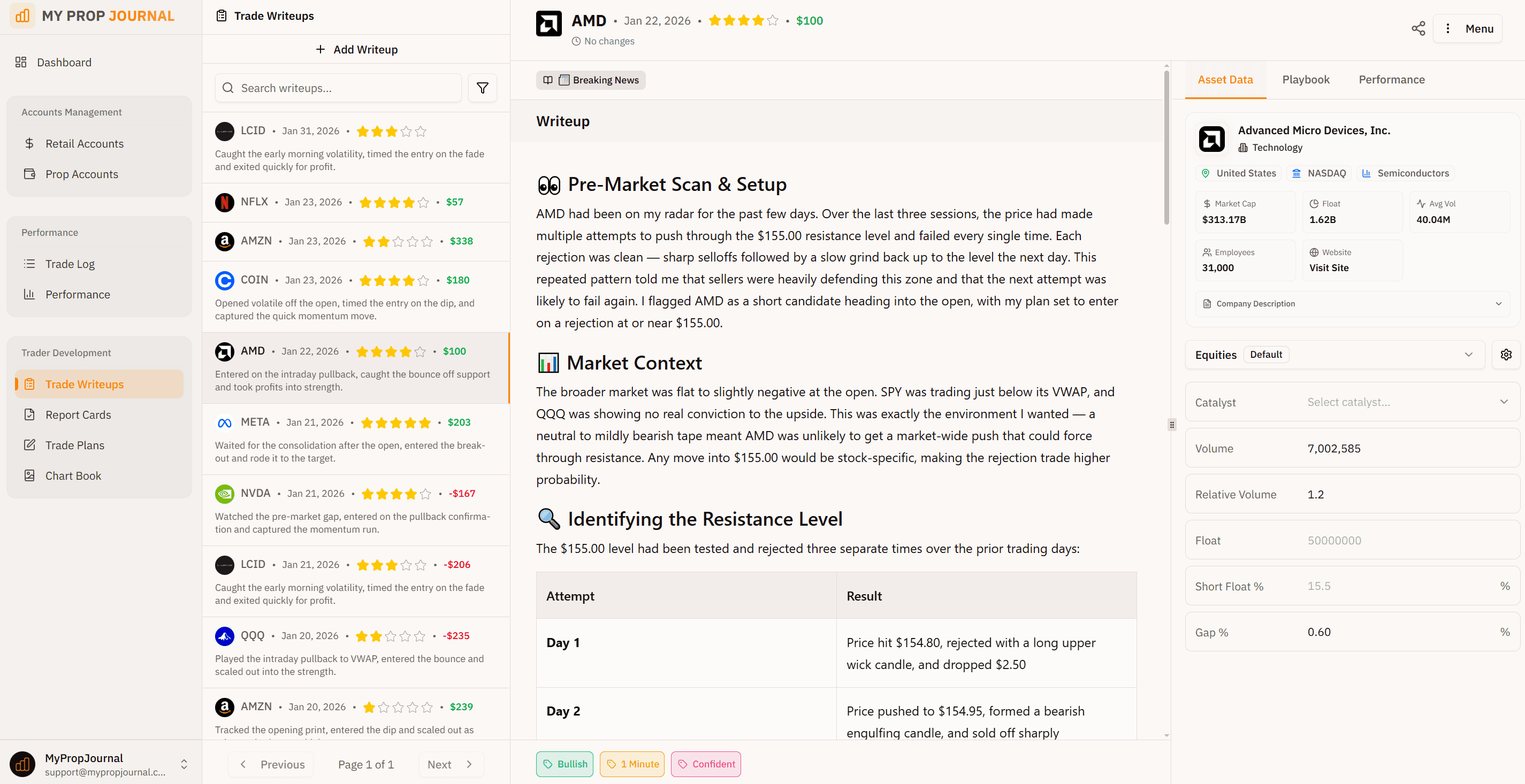Click the Add Writeup button

(356, 50)
